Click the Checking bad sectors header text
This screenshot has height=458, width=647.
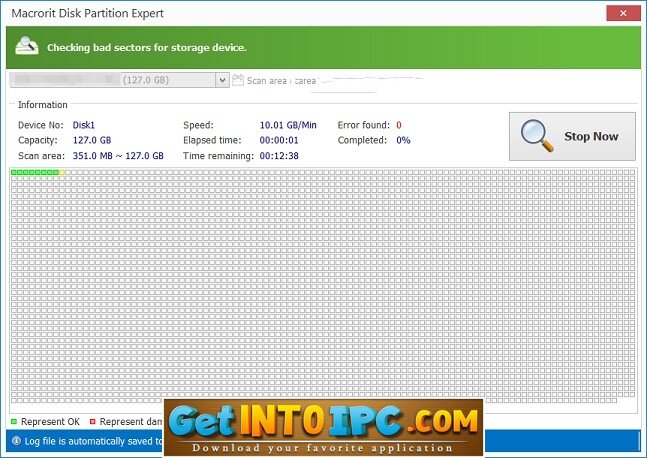coord(146,47)
